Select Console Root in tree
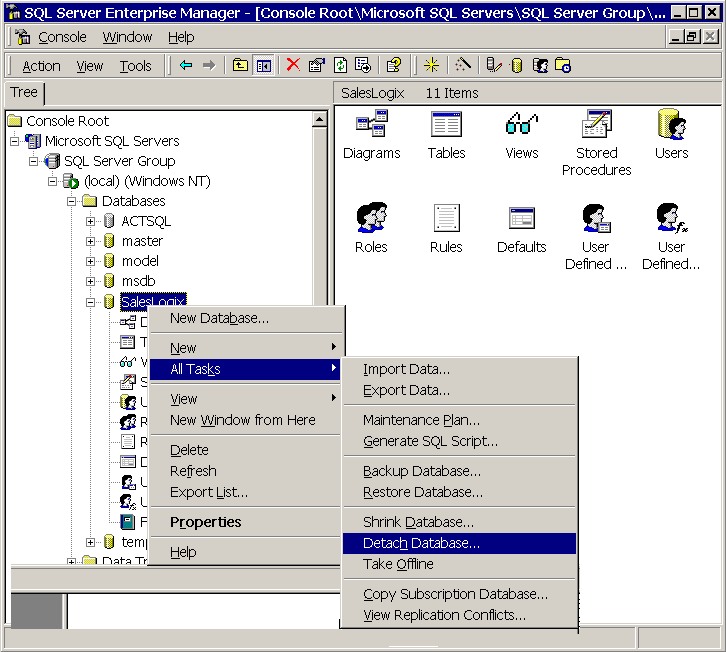The width and height of the screenshot is (726, 652). click(68, 121)
